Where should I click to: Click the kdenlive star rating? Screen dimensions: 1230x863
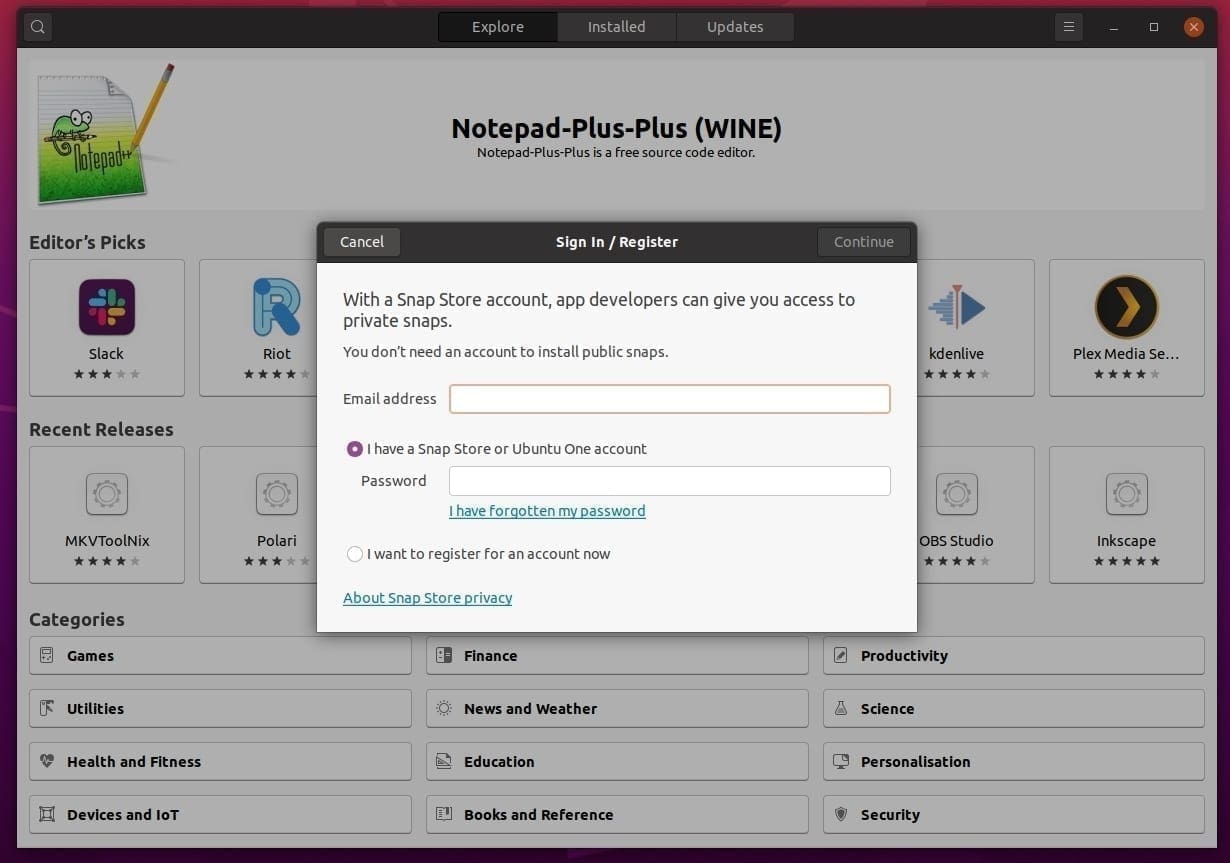point(957,374)
